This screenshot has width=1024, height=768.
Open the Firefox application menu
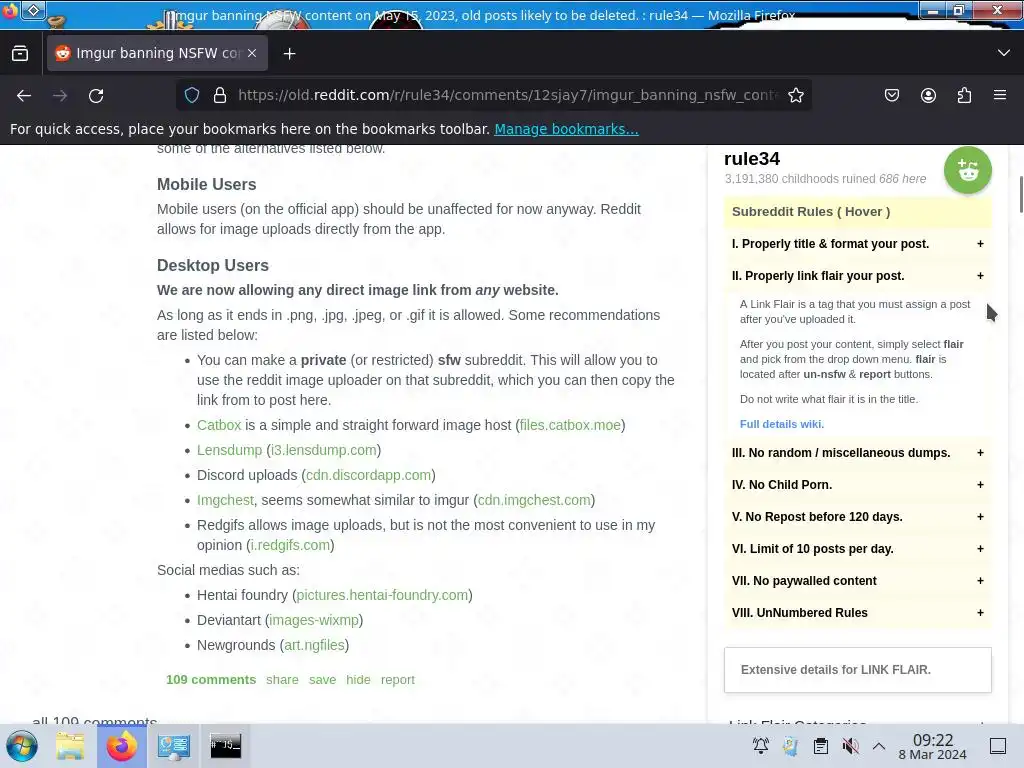tap(1000, 95)
